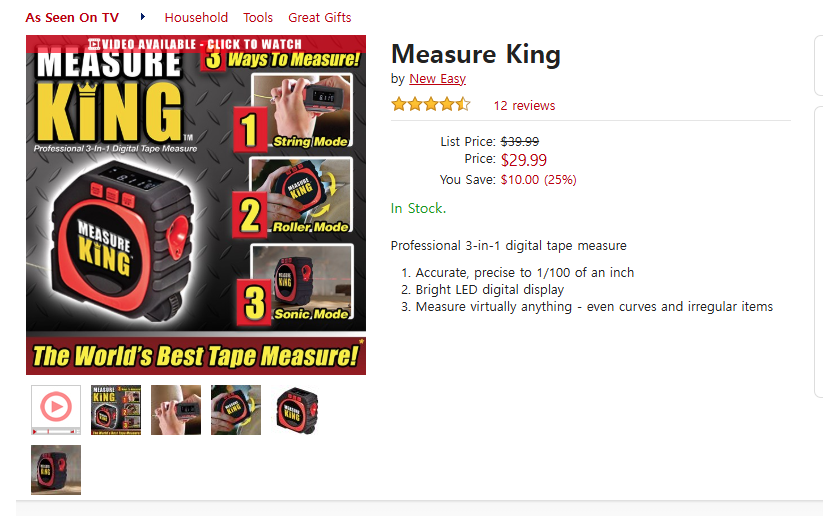The height and width of the screenshot is (516, 823).
Task: Open the sonic mode thumbnail in second row
Action: pos(56,470)
